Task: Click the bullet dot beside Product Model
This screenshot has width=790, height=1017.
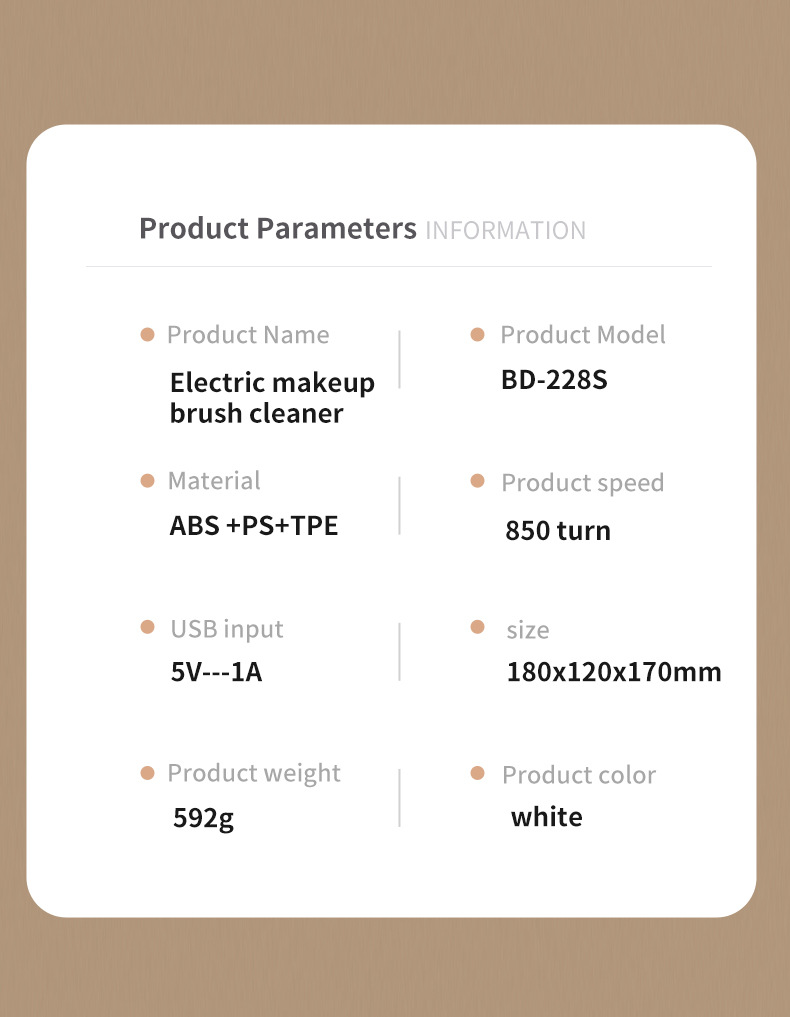Action: (x=477, y=335)
